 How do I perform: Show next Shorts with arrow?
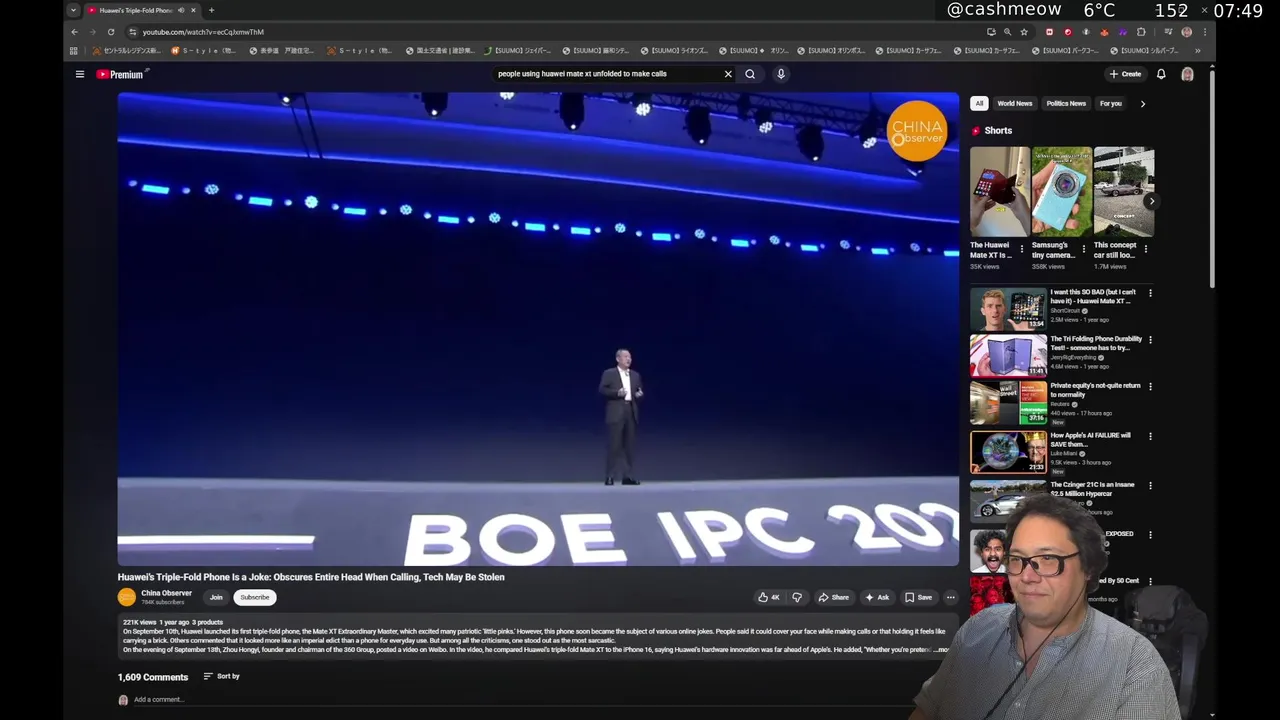[x=1151, y=201]
